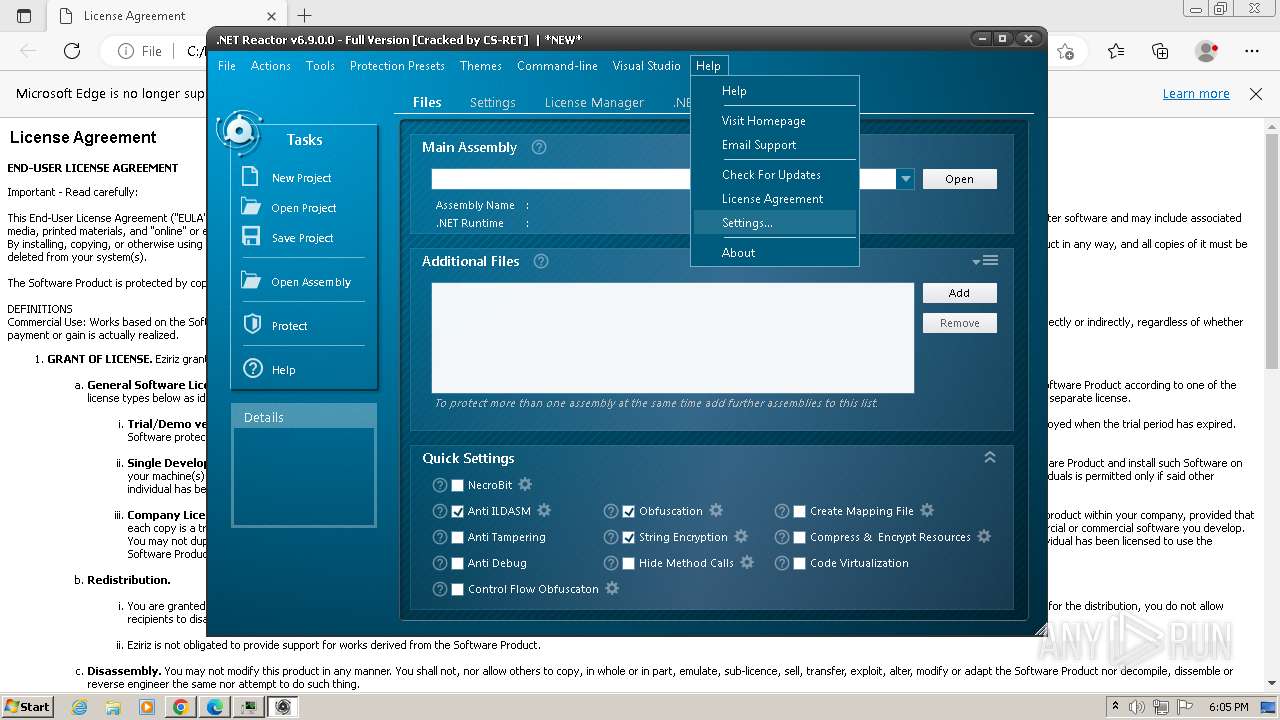
Task: Open String Encryption gear settings
Action: (x=741, y=536)
